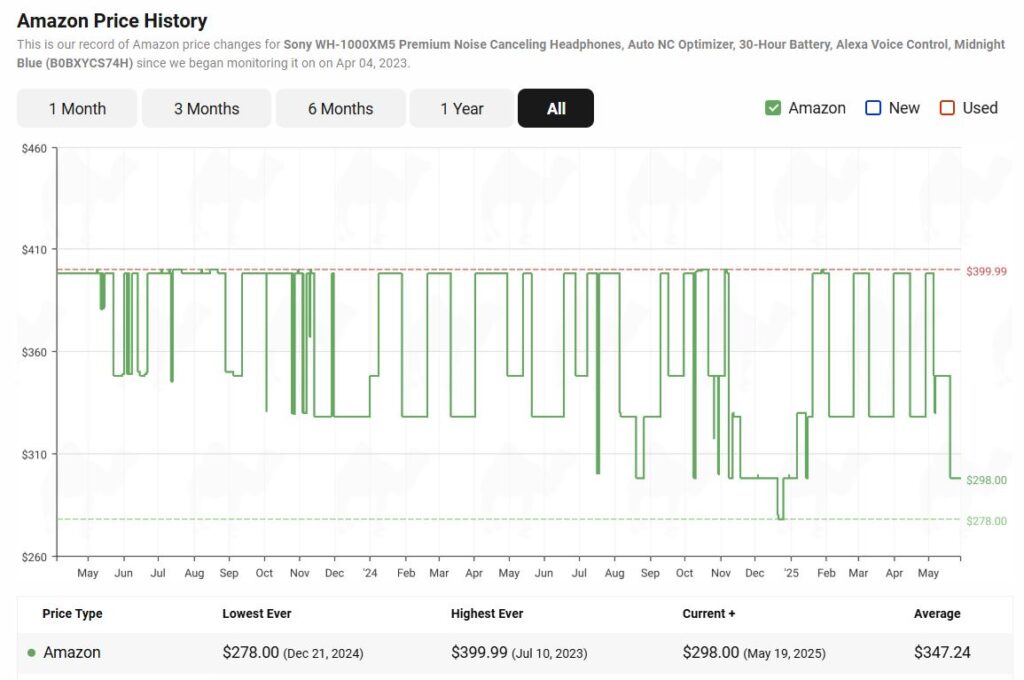
Task: Click the Dec label before '24
Action: click(334, 573)
